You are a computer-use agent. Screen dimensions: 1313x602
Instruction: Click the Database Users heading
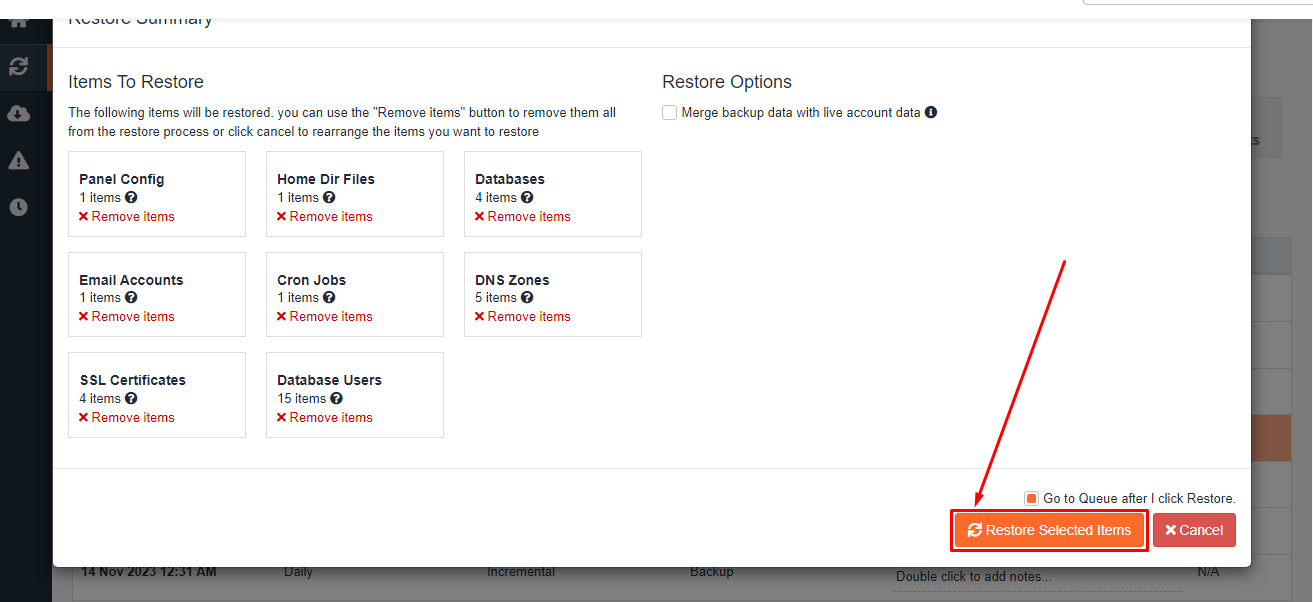329,380
